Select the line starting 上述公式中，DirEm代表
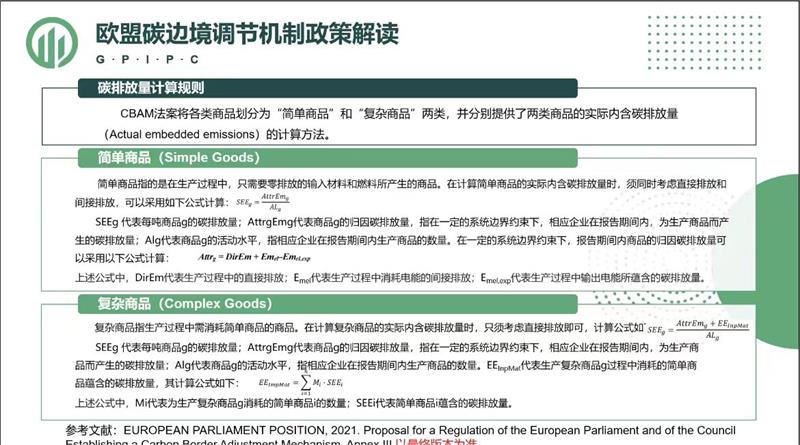 [x=391, y=278]
